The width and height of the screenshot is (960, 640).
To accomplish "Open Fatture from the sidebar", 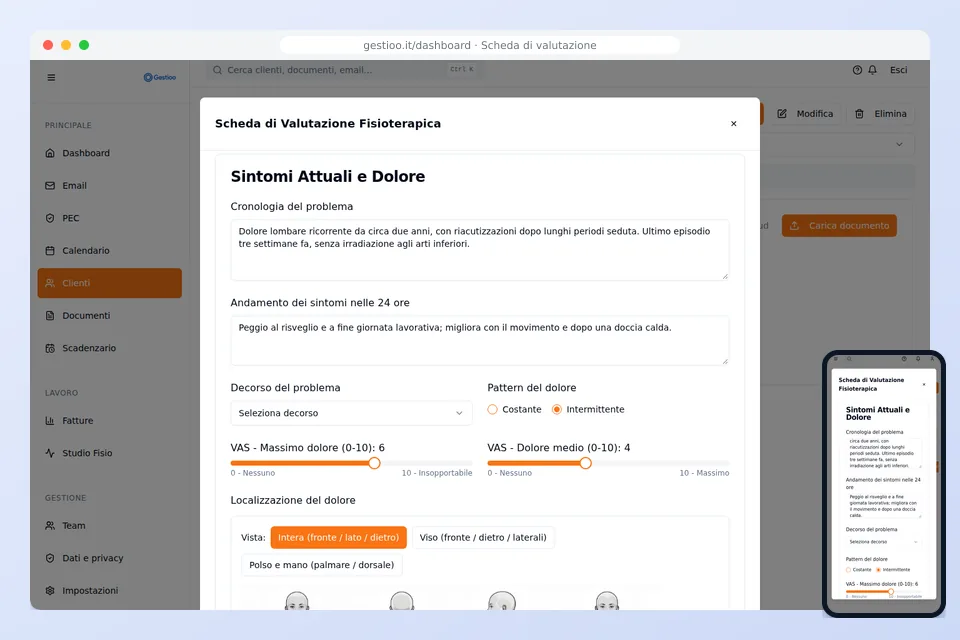I will click(110, 421).
